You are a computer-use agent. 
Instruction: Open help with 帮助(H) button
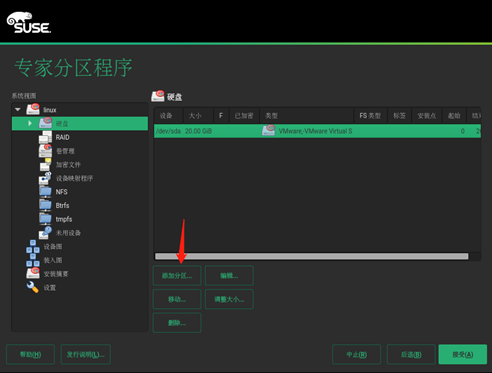31,354
